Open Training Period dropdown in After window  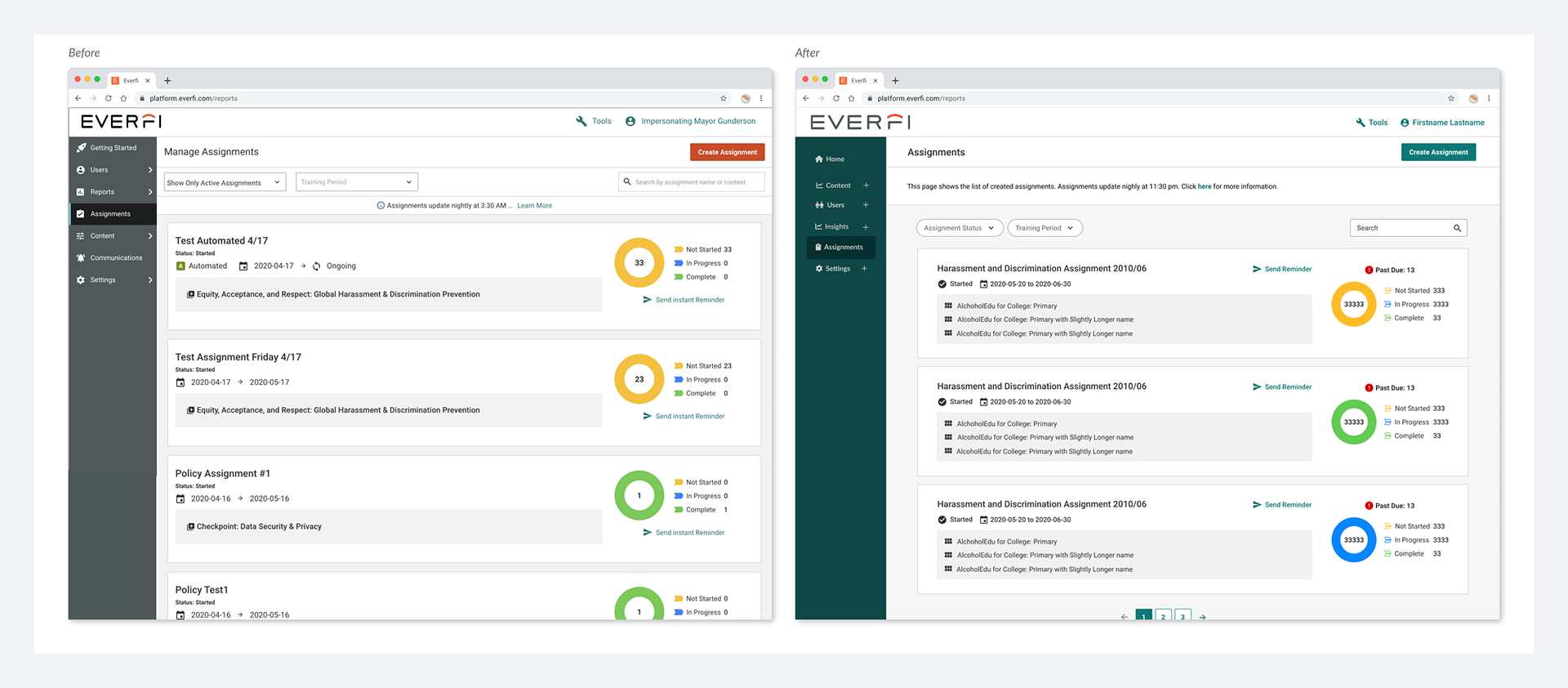coord(1045,228)
